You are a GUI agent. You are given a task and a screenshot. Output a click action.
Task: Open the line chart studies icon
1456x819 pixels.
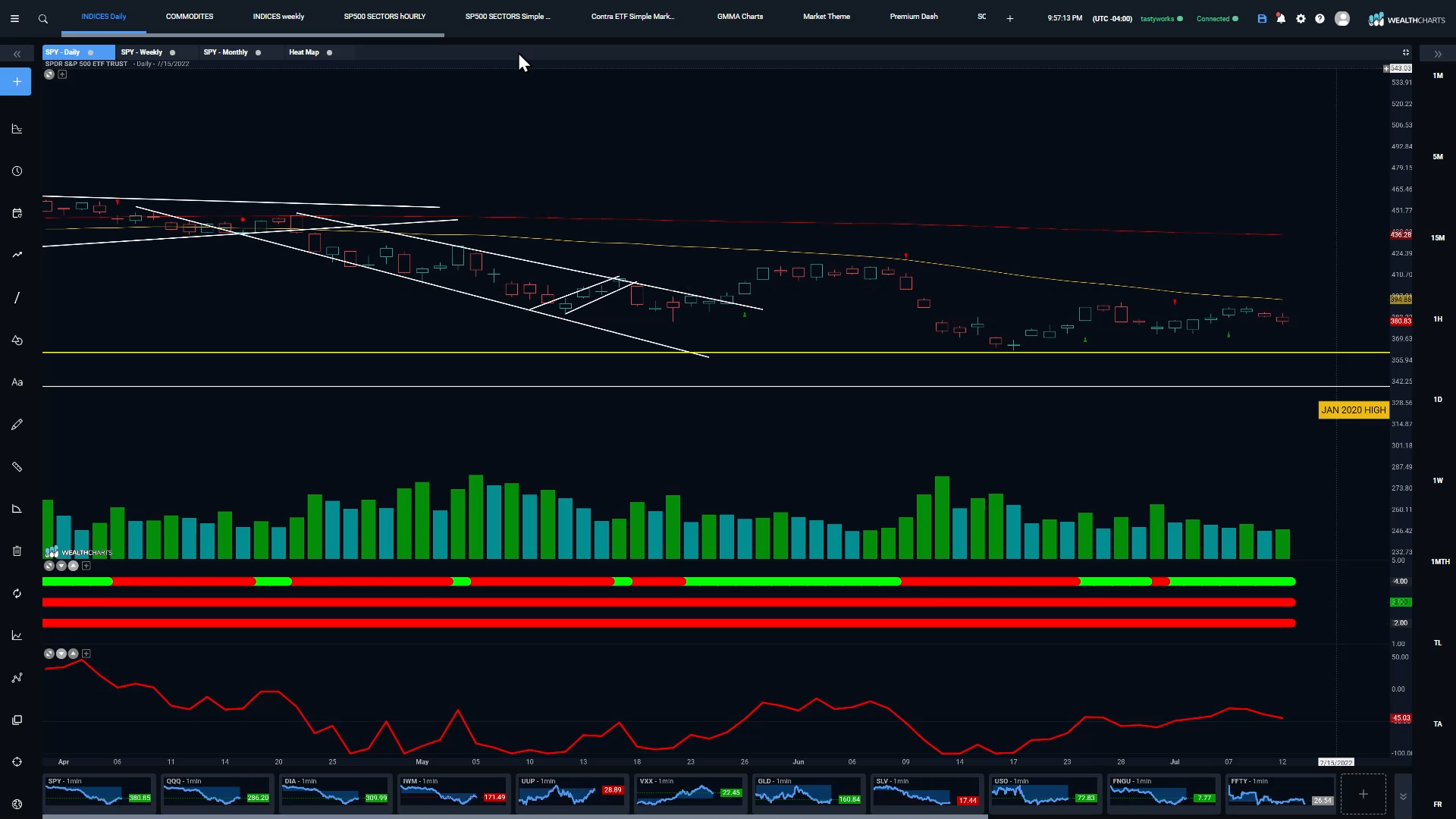click(x=17, y=635)
